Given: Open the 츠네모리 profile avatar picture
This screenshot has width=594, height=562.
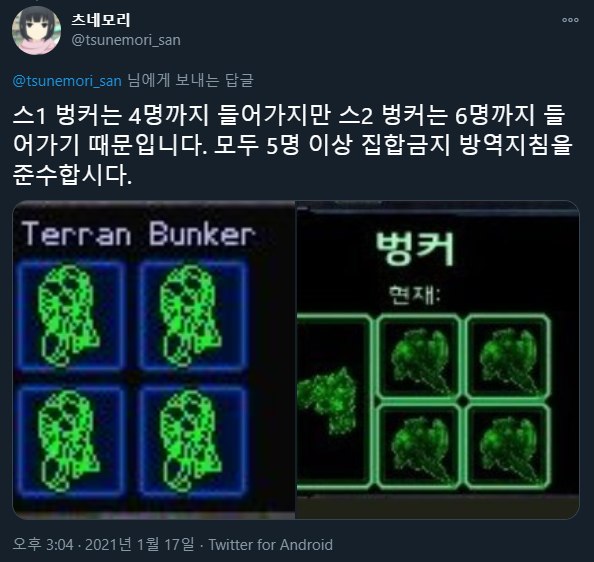Looking at the screenshot, I should pyautogui.click(x=36, y=30).
